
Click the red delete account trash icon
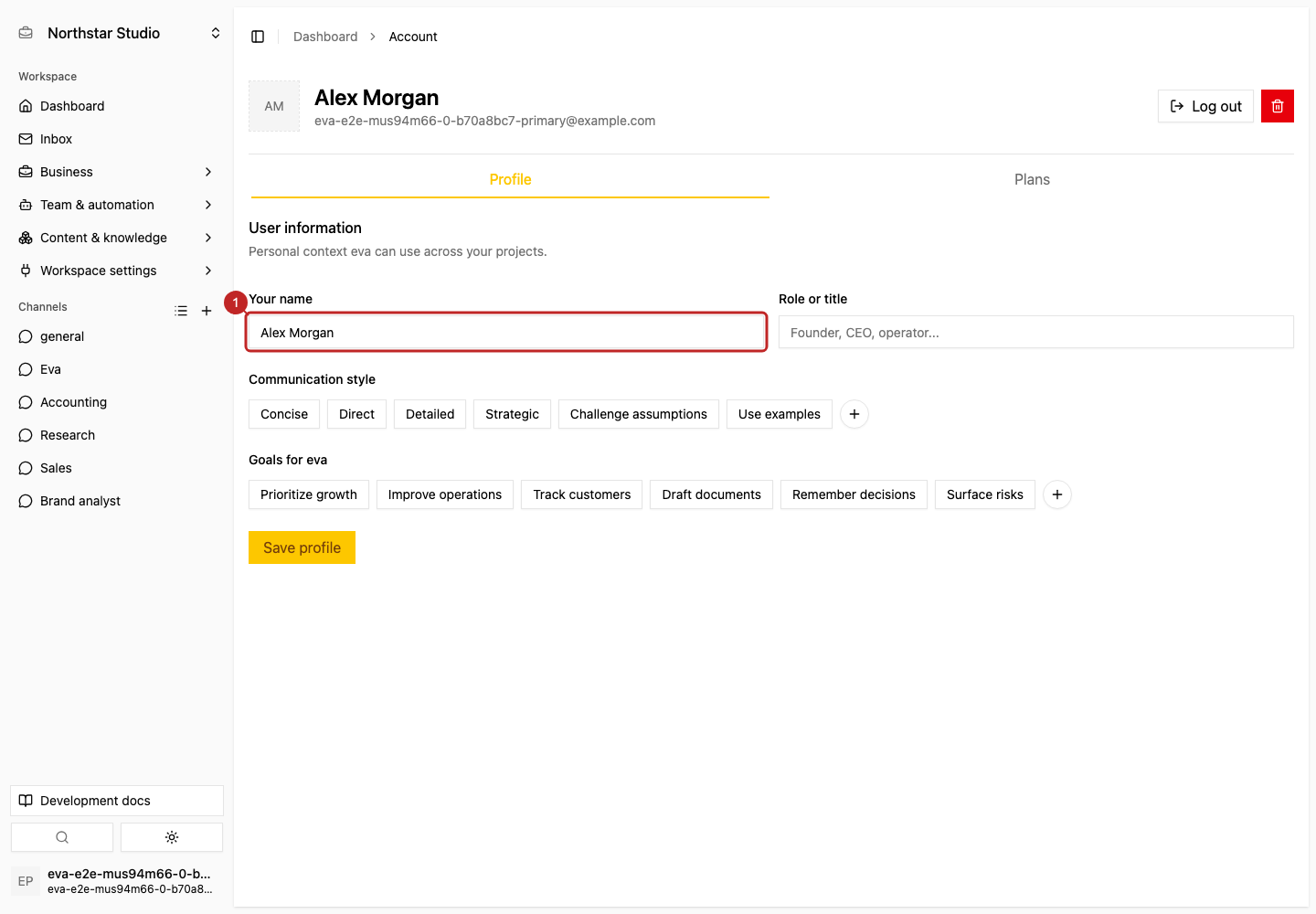tap(1278, 106)
